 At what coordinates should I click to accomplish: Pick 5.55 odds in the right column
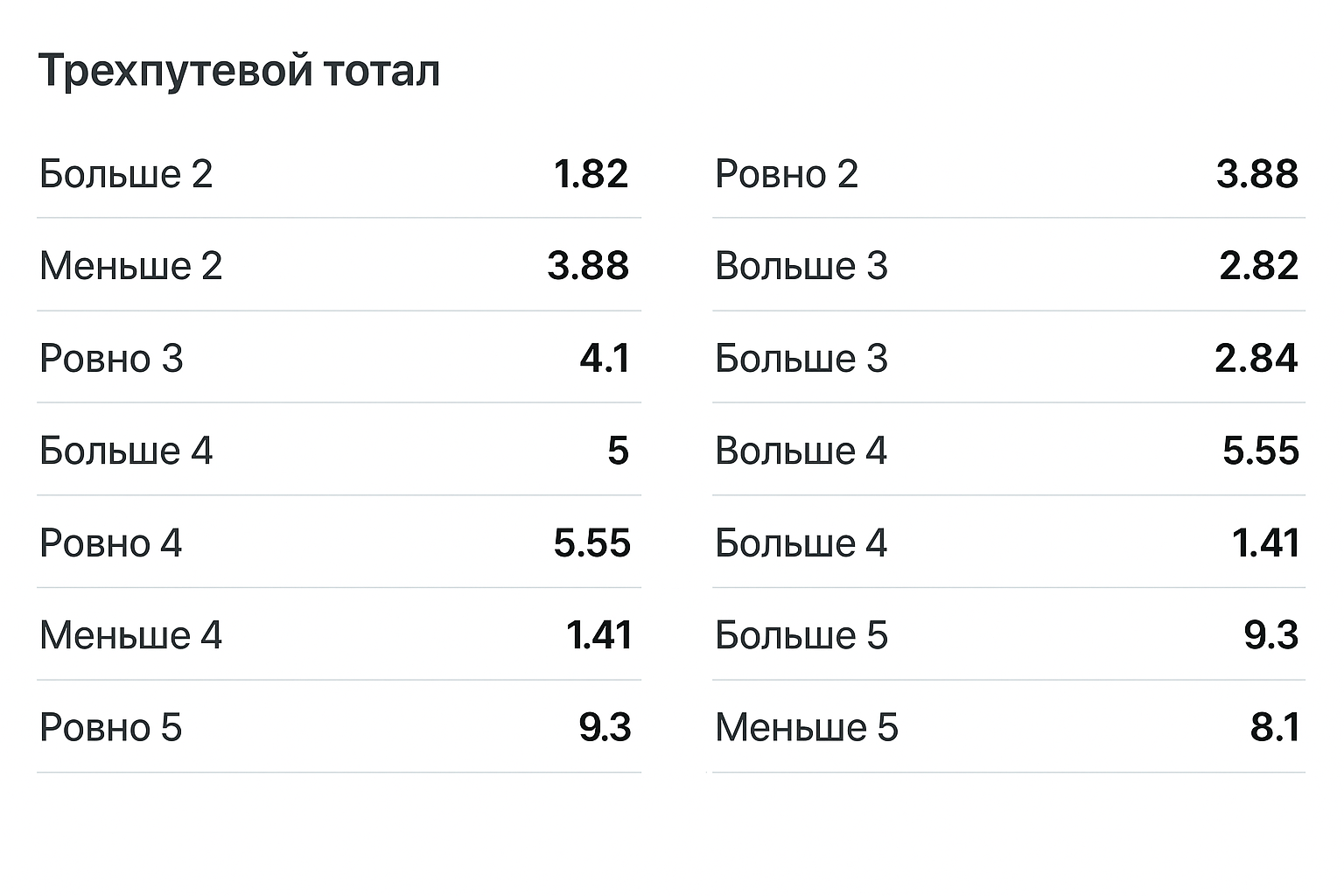coord(1260,451)
